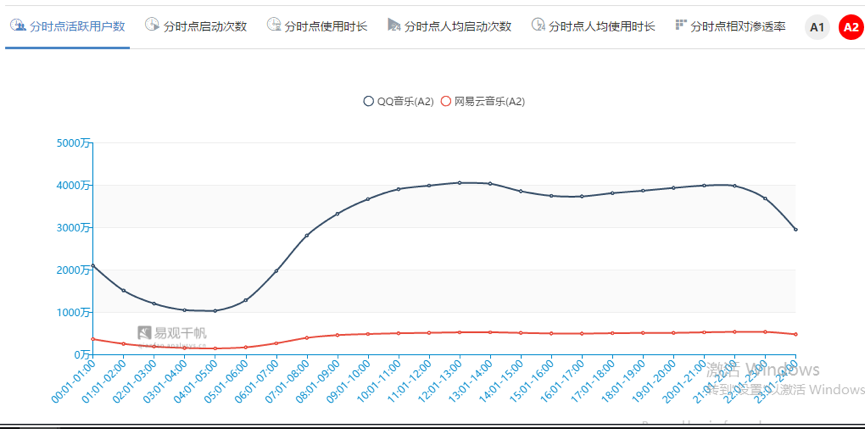Click the icon beside 分时点使用时长
Screen dimensions: 865x429
274,25
